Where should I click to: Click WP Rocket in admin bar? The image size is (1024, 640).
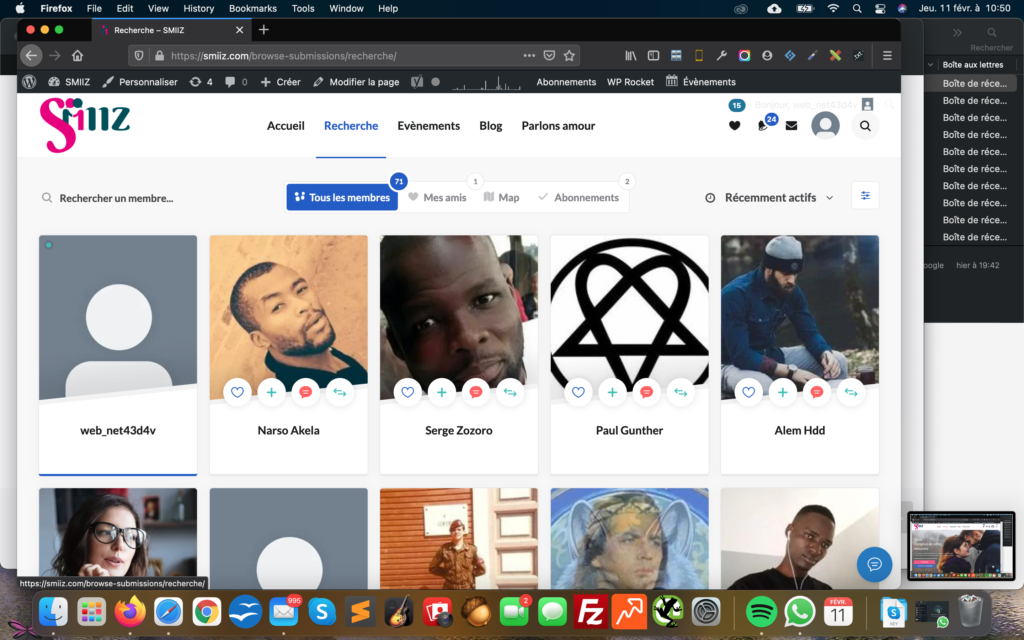coord(630,82)
